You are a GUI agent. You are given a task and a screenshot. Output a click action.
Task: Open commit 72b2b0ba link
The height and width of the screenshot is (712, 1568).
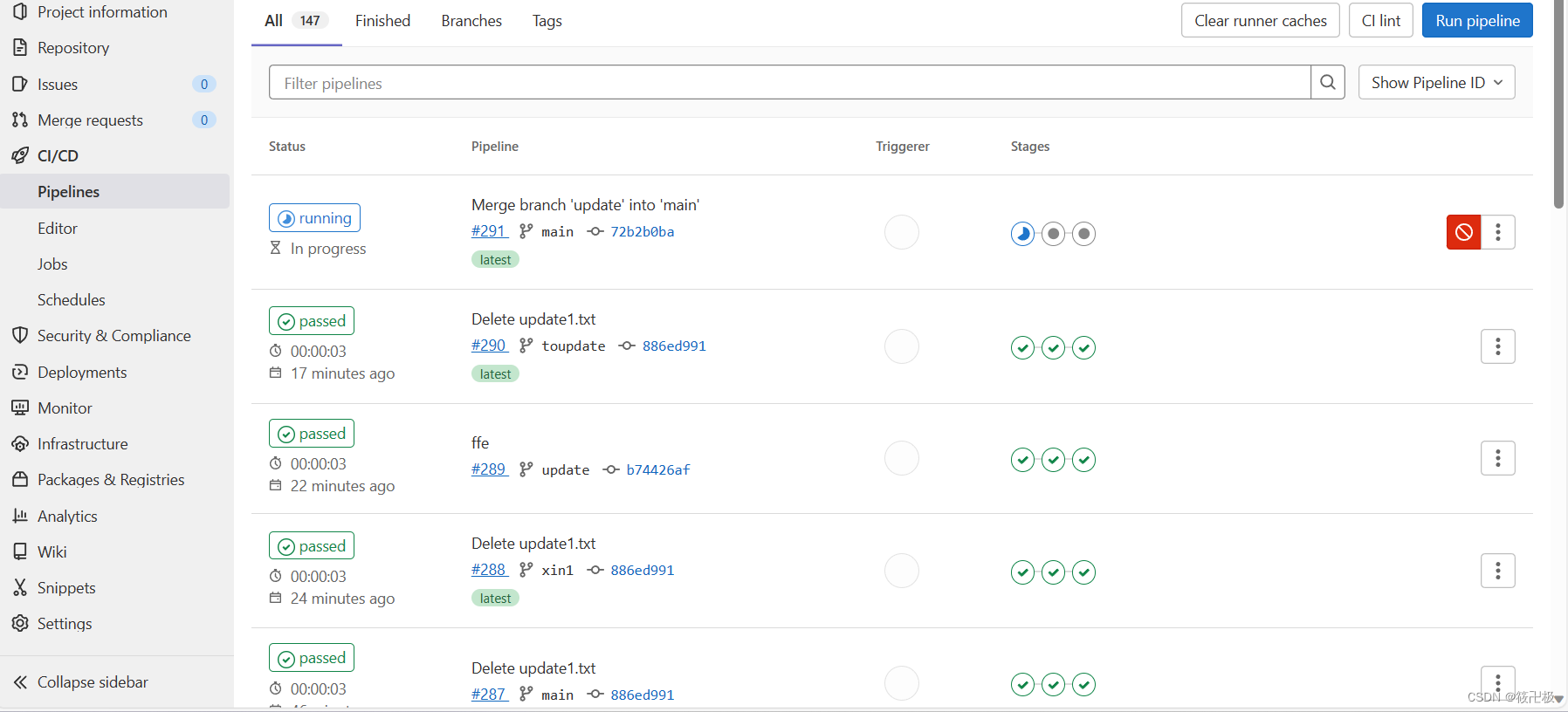643,232
